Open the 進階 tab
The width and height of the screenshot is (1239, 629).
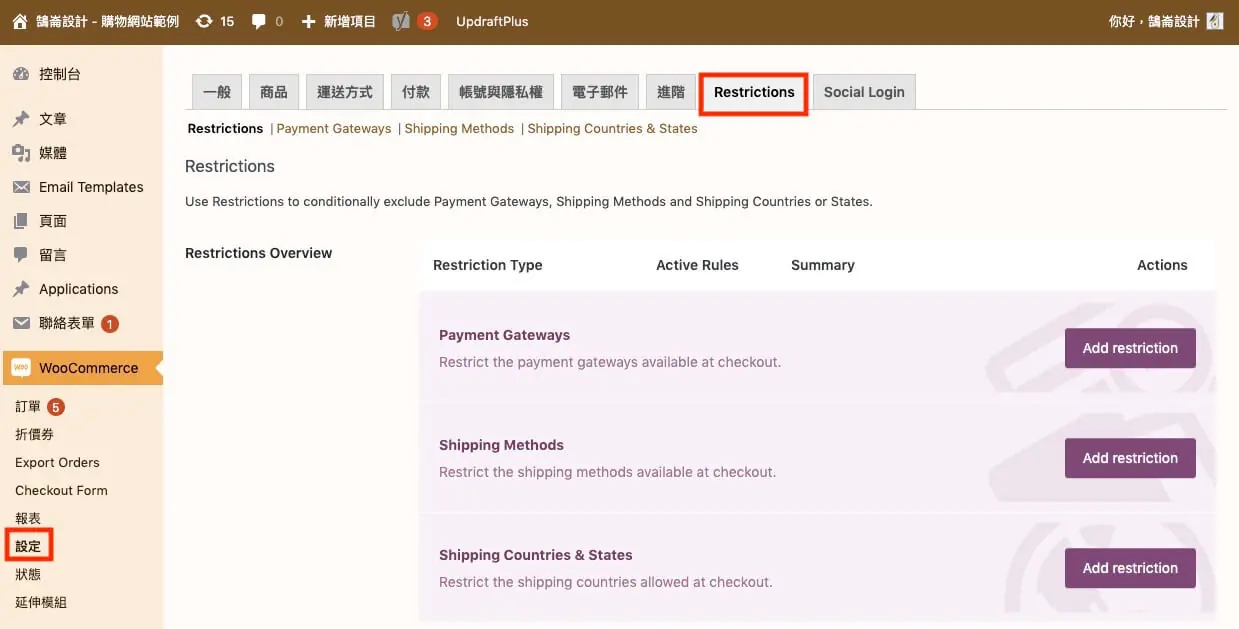coord(671,92)
